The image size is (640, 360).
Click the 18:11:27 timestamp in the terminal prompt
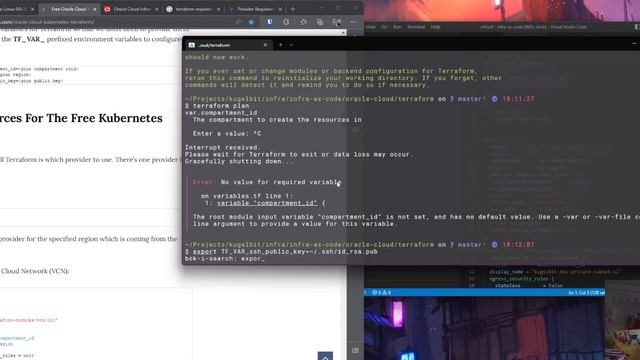coord(518,99)
